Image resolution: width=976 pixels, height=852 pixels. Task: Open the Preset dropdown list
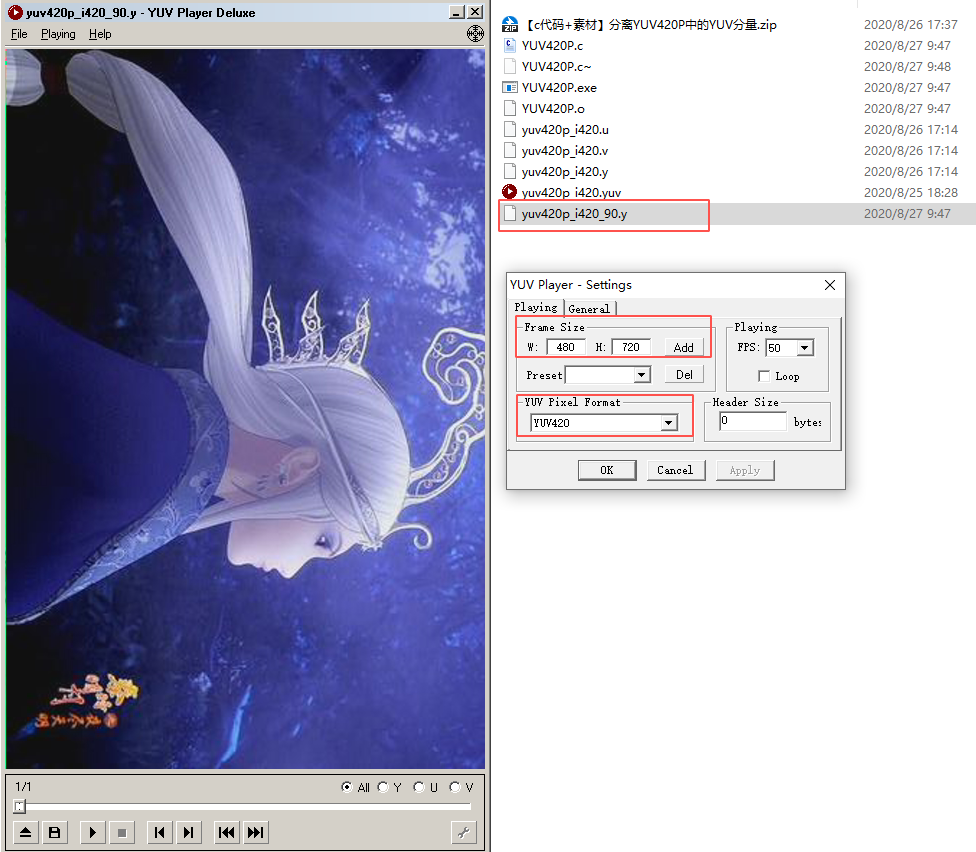pyautogui.click(x=641, y=375)
